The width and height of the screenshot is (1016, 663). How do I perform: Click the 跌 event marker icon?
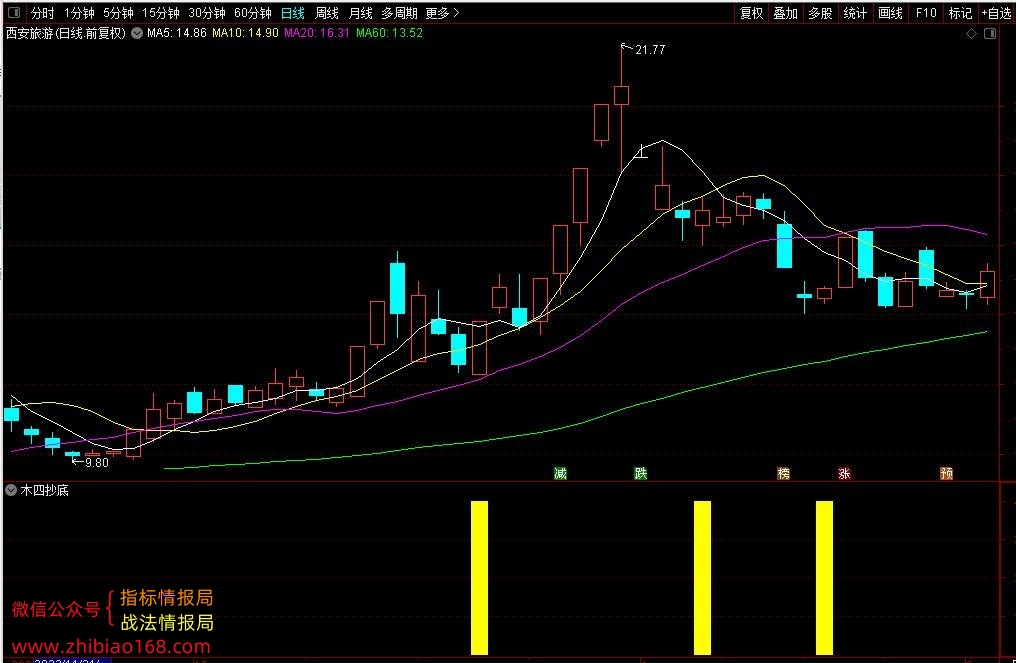[641, 474]
